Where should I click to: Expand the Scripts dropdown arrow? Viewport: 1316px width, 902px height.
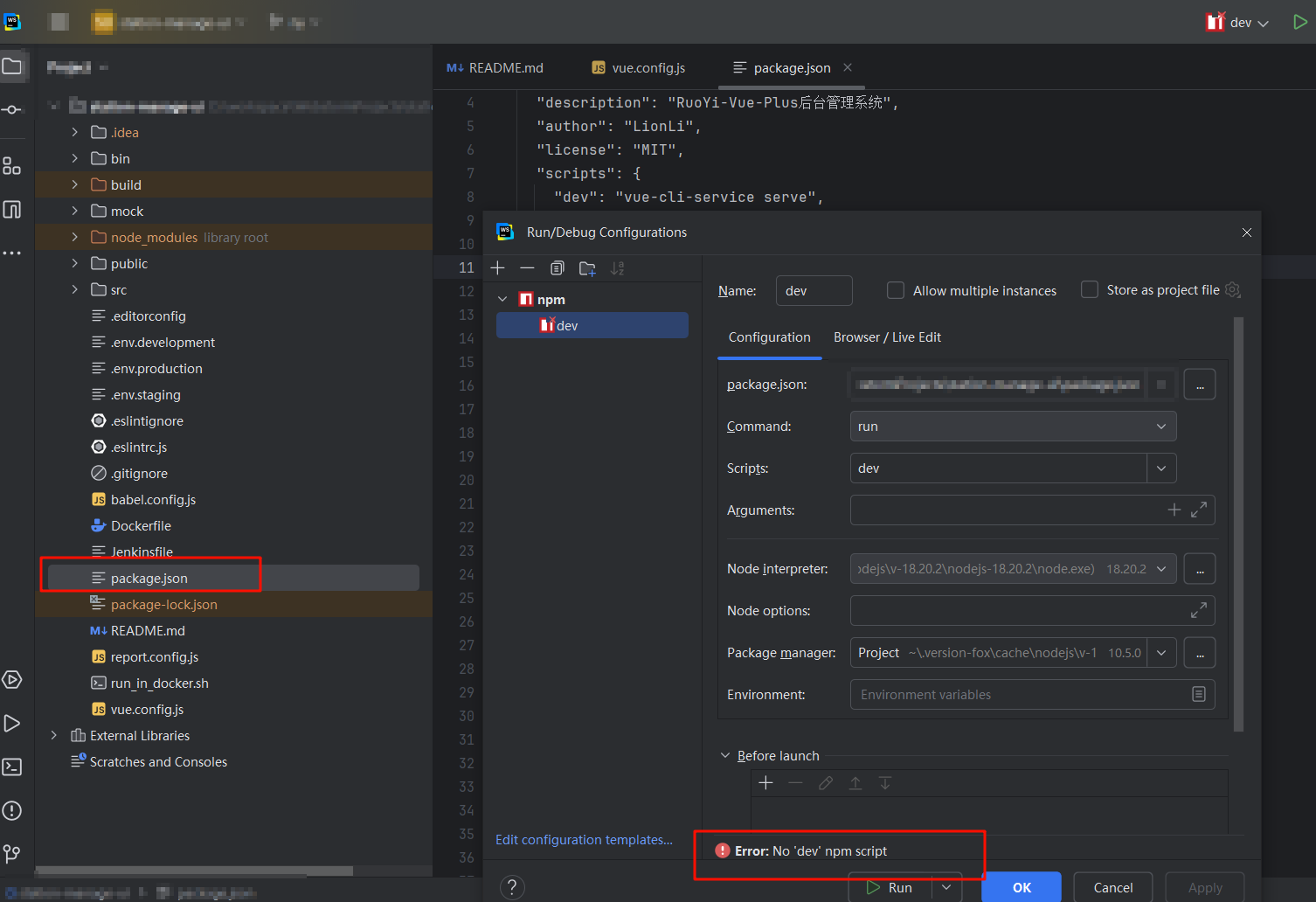point(1161,468)
